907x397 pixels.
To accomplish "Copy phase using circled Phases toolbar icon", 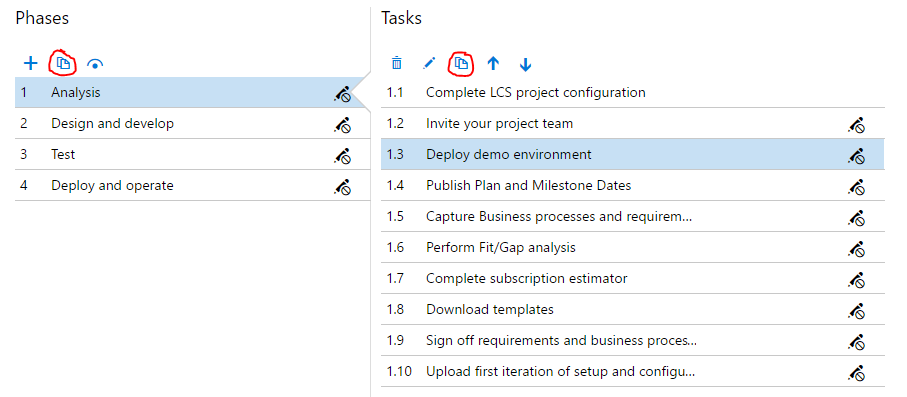I will (63, 63).
